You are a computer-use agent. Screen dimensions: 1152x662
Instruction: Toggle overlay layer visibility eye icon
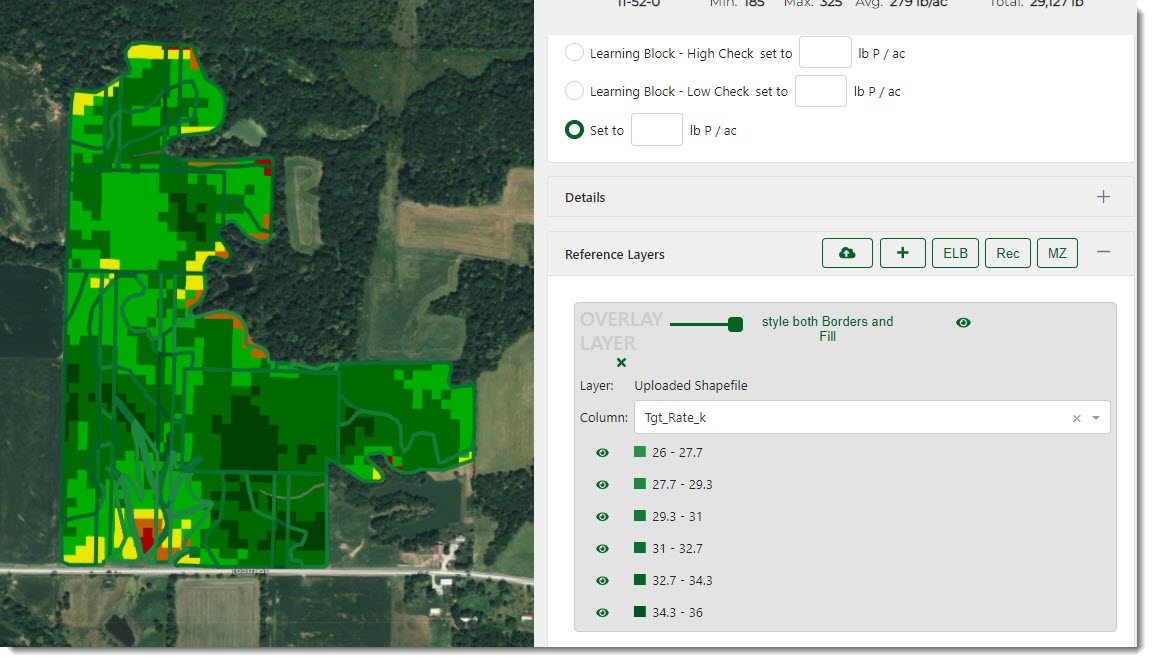coord(963,323)
